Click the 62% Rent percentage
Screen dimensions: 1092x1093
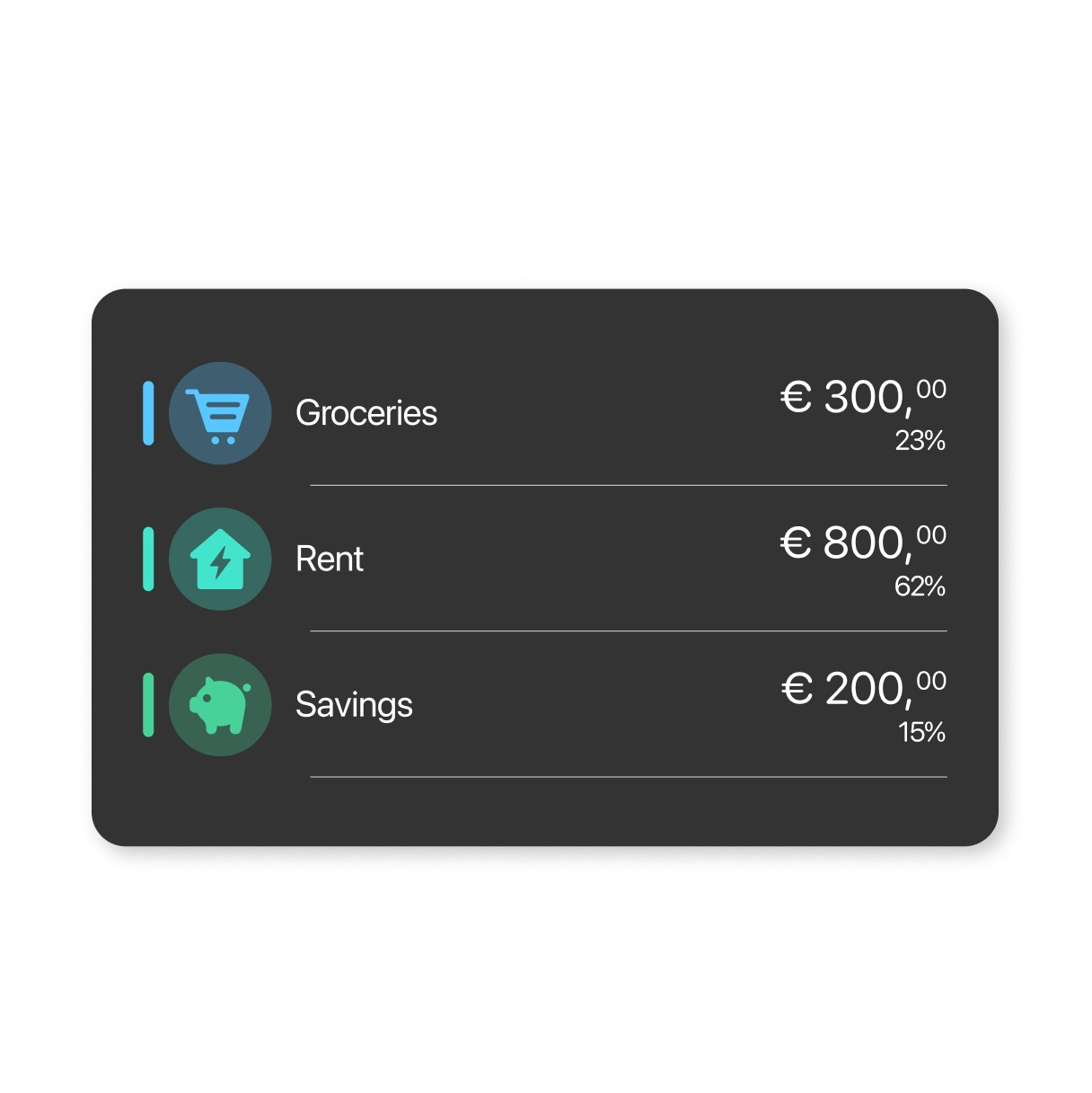(x=920, y=587)
